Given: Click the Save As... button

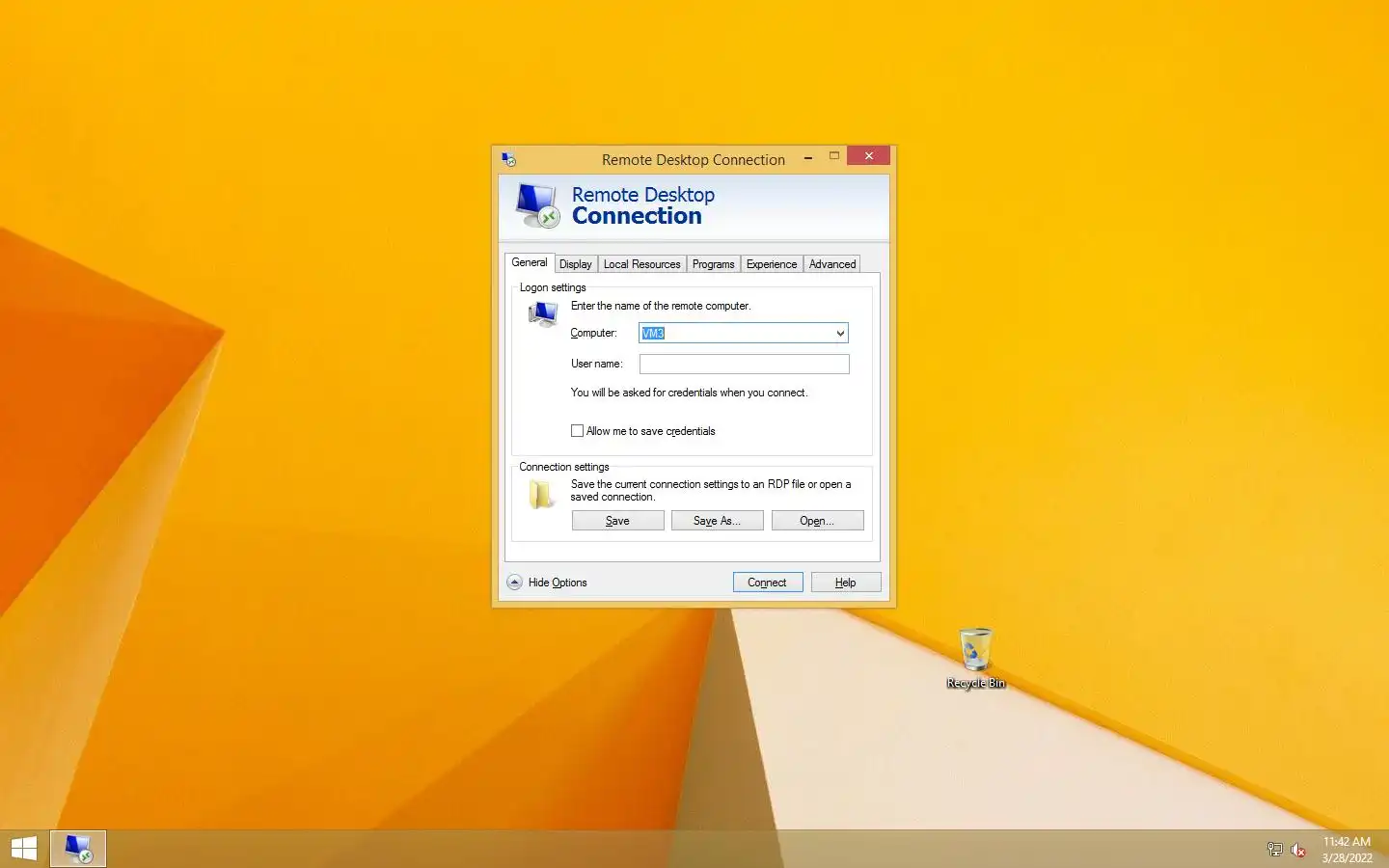Looking at the screenshot, I should [717, 521].
